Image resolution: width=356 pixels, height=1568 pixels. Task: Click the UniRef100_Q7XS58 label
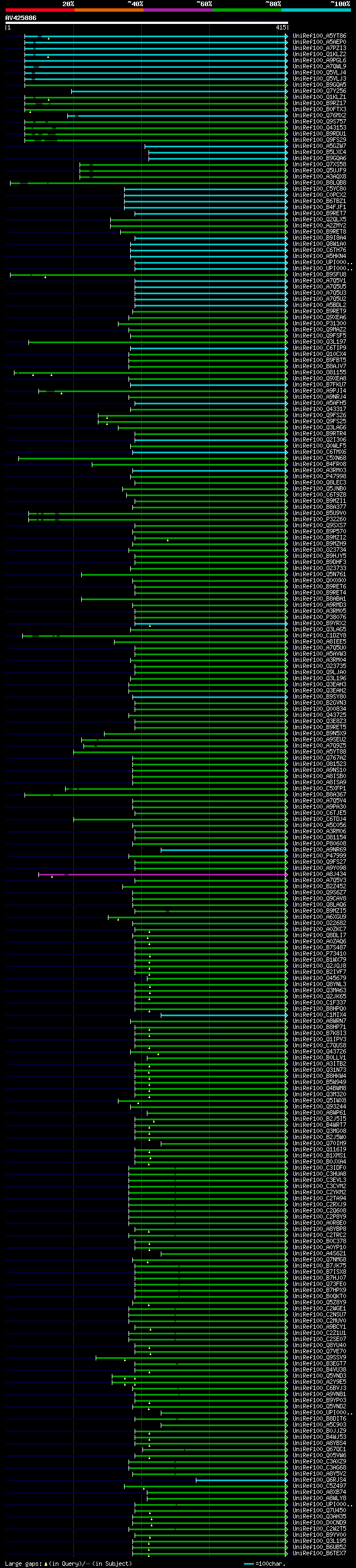tap(319, 164)
